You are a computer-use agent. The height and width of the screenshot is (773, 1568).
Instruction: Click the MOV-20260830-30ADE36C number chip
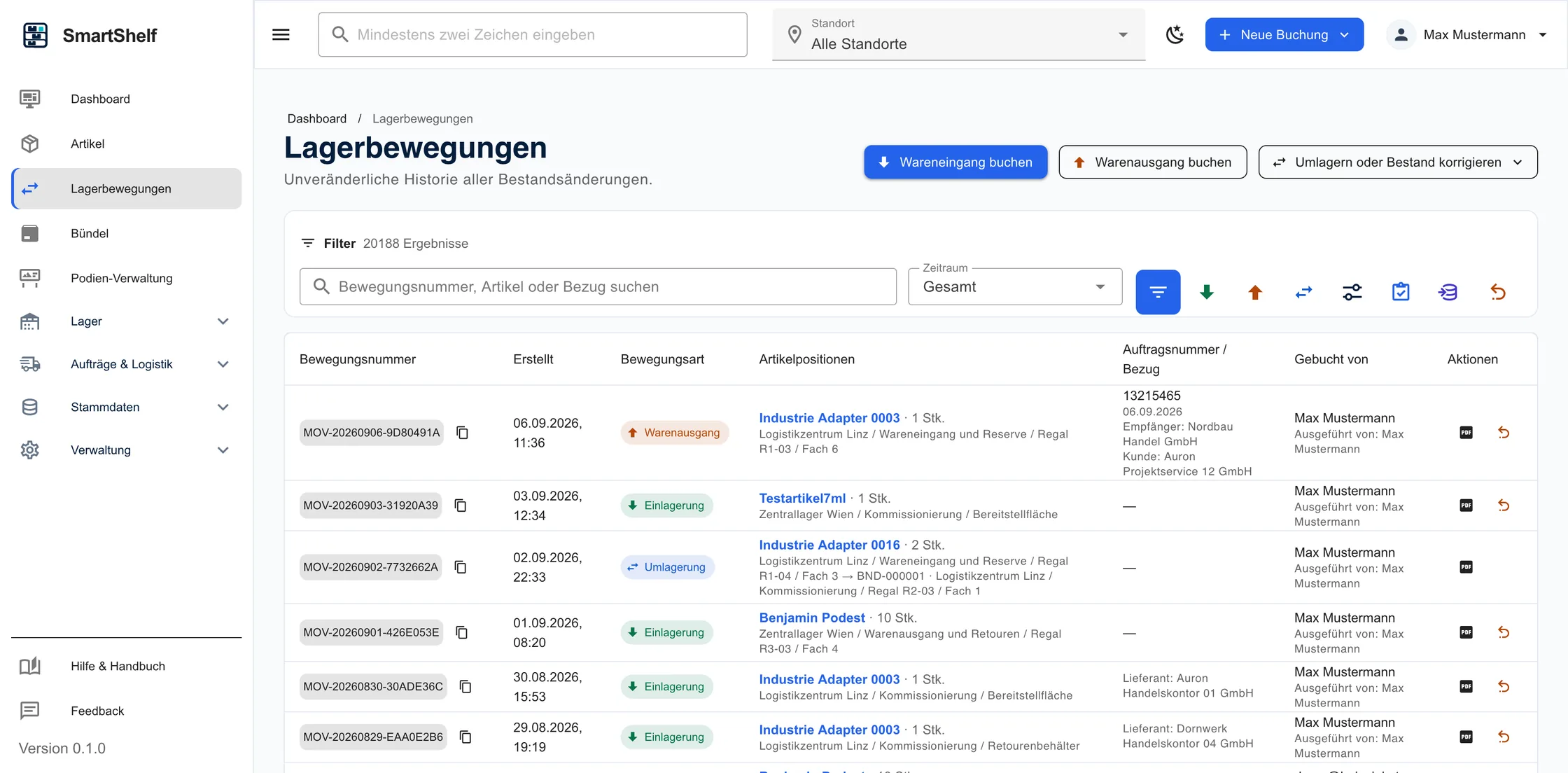373,687
